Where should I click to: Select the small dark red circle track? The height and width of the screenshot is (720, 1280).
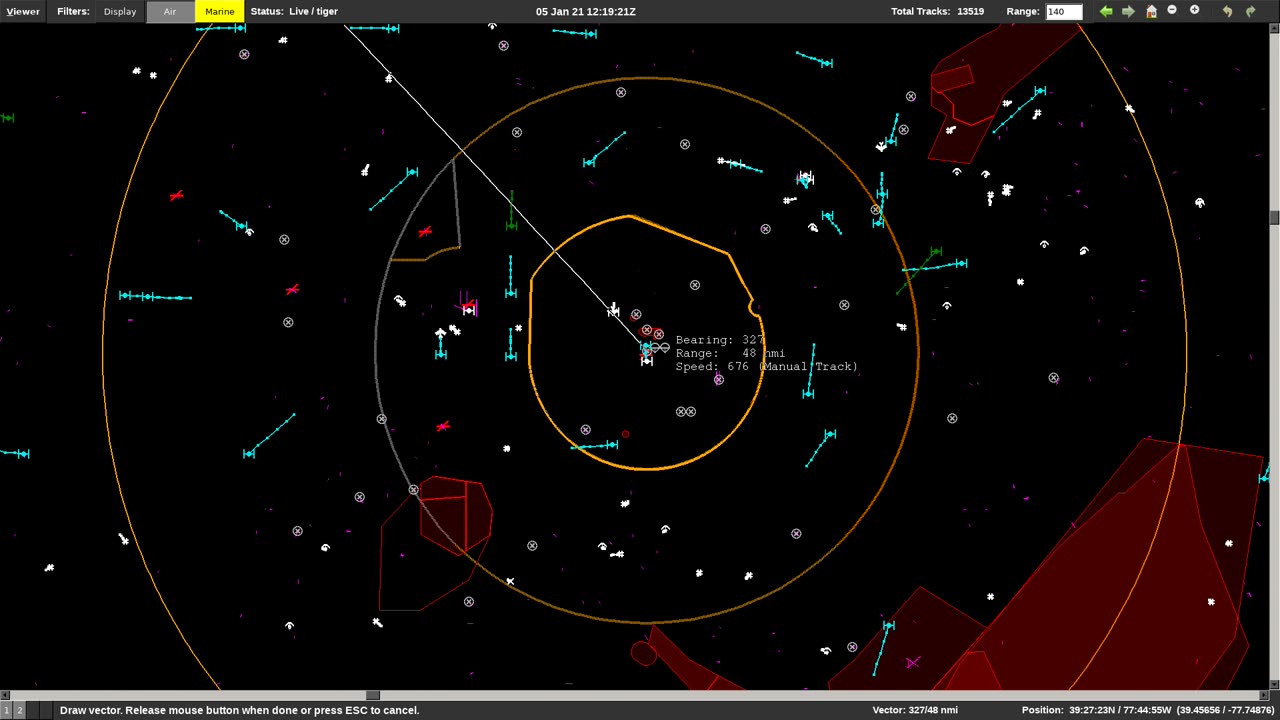pos(626,434)
